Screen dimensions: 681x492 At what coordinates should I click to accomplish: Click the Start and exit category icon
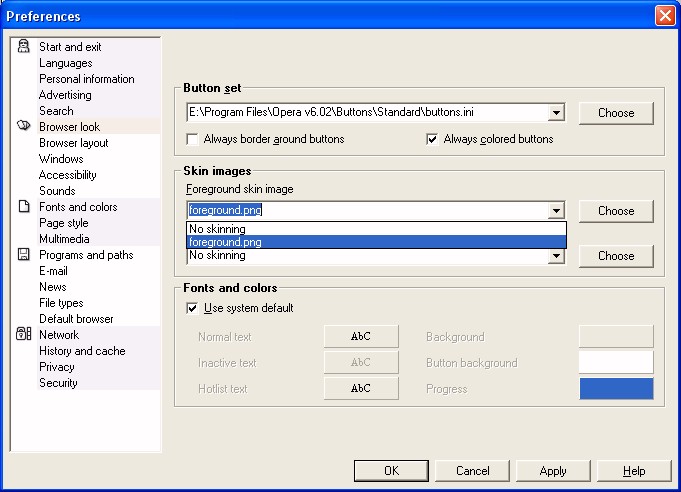point(24,47)
